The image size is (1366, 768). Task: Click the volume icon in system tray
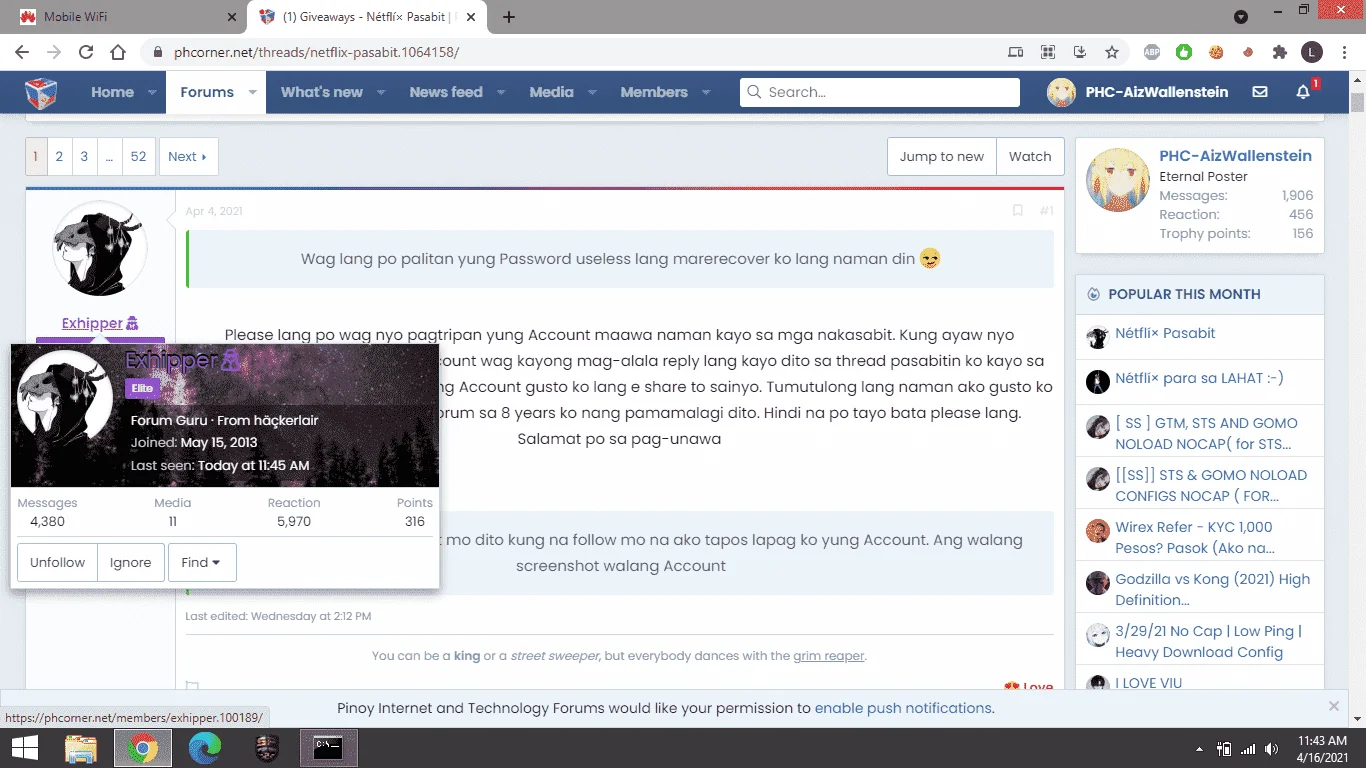pos(1271,749)
